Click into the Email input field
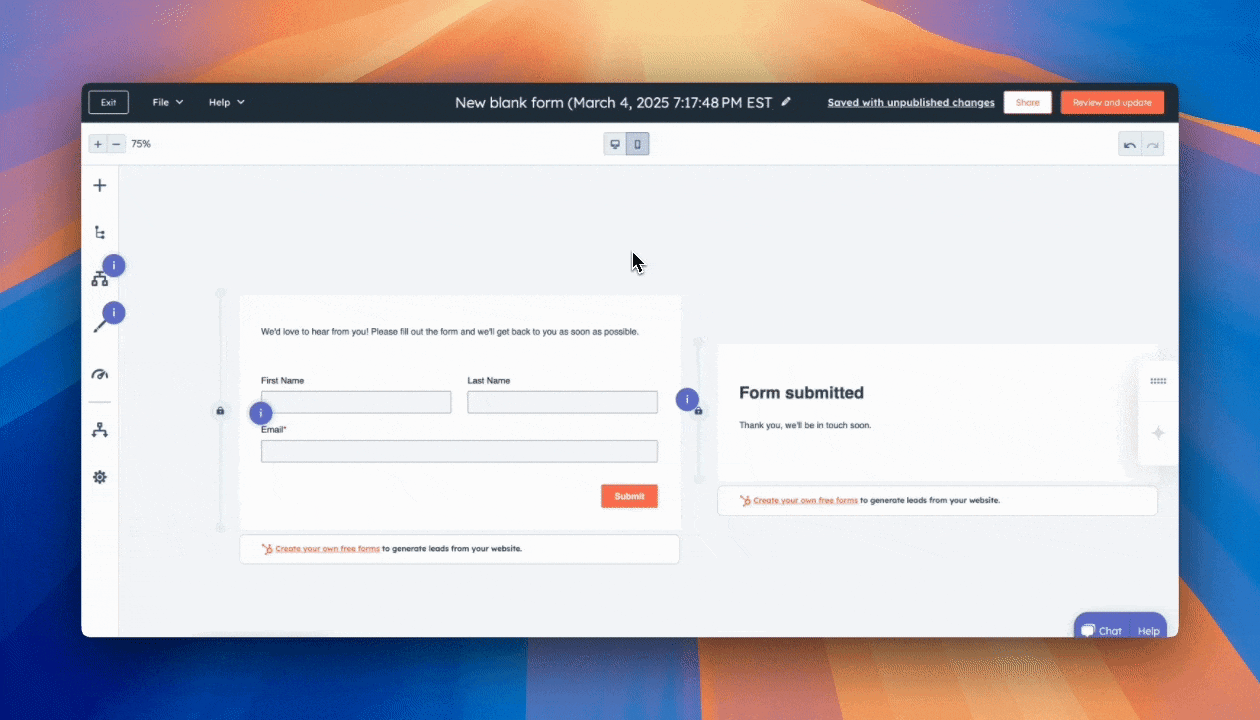The image size is (1260, 720). (x=458, y=451)
